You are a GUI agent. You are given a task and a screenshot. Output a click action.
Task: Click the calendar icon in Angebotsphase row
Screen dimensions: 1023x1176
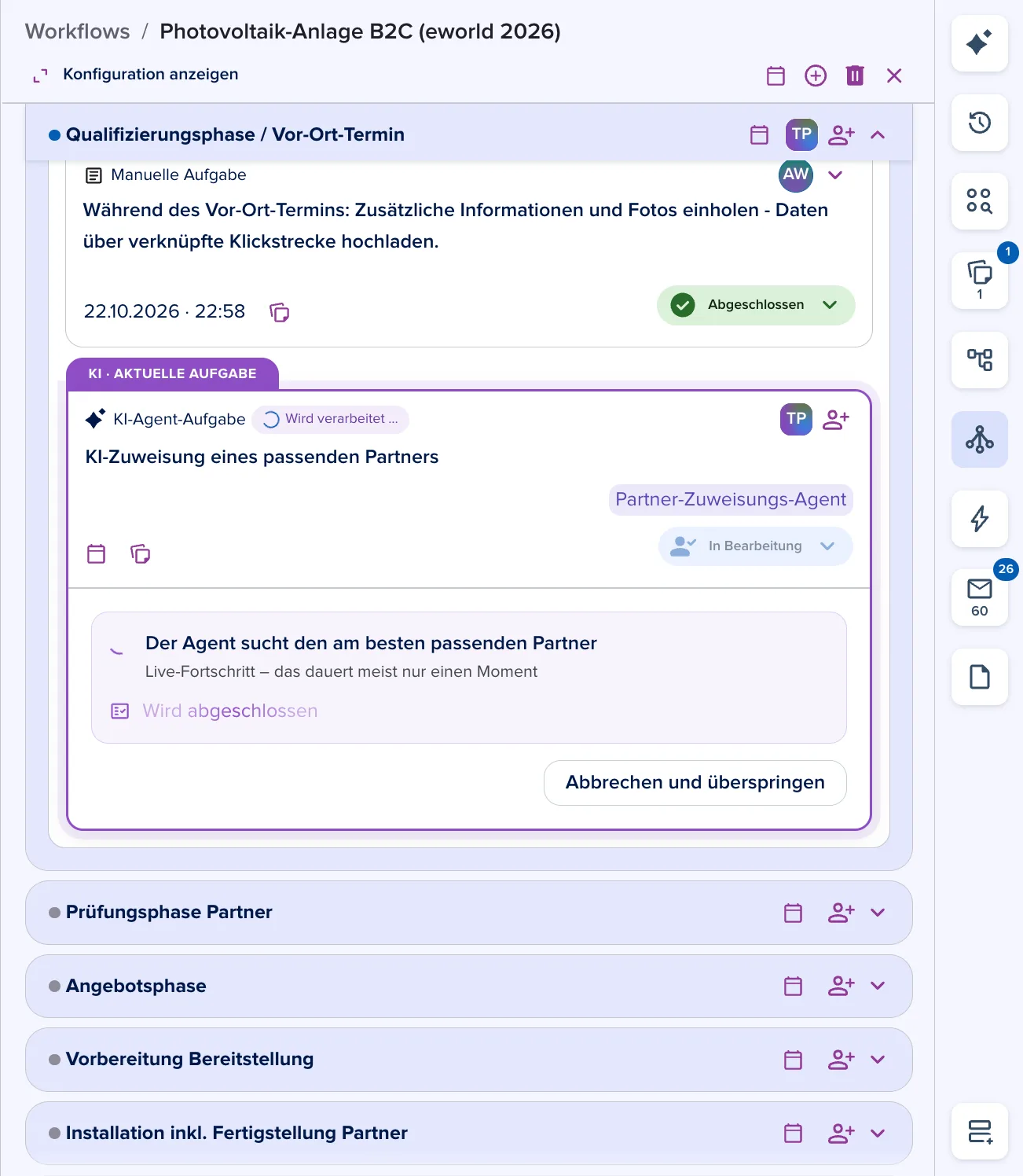coord(794,986)
